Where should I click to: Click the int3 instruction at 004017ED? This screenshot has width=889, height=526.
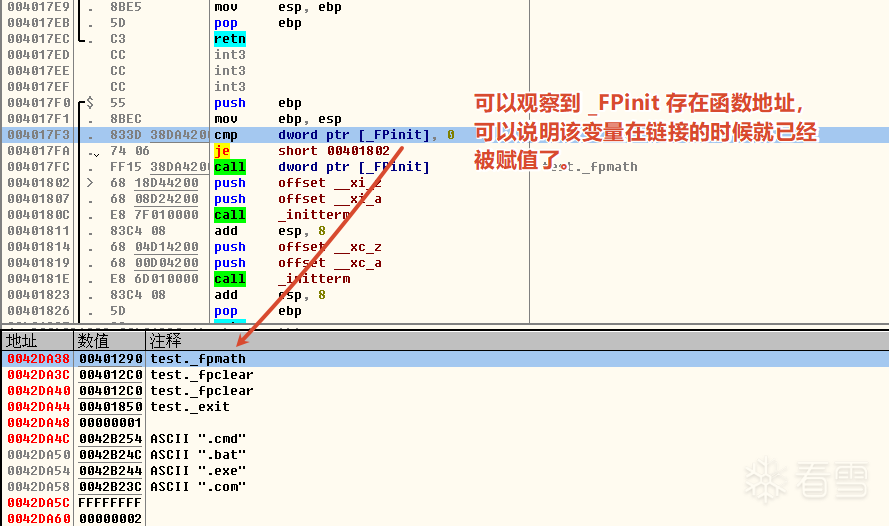coord(230,54)
